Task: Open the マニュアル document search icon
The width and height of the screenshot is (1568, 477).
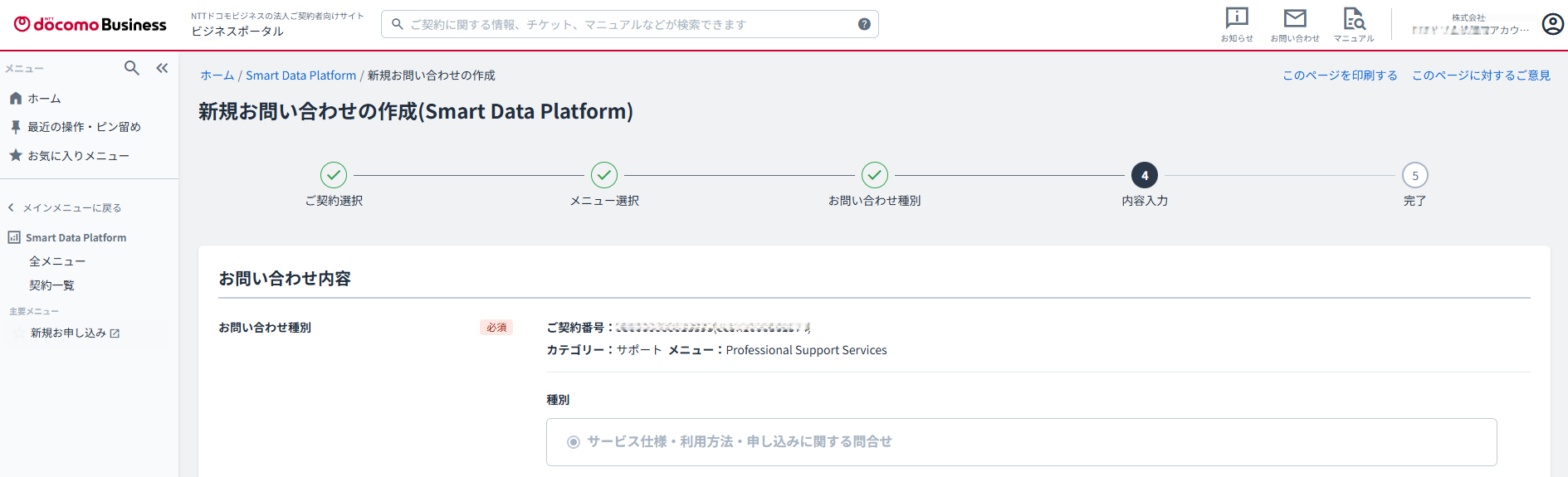Action: point(1354,25)
